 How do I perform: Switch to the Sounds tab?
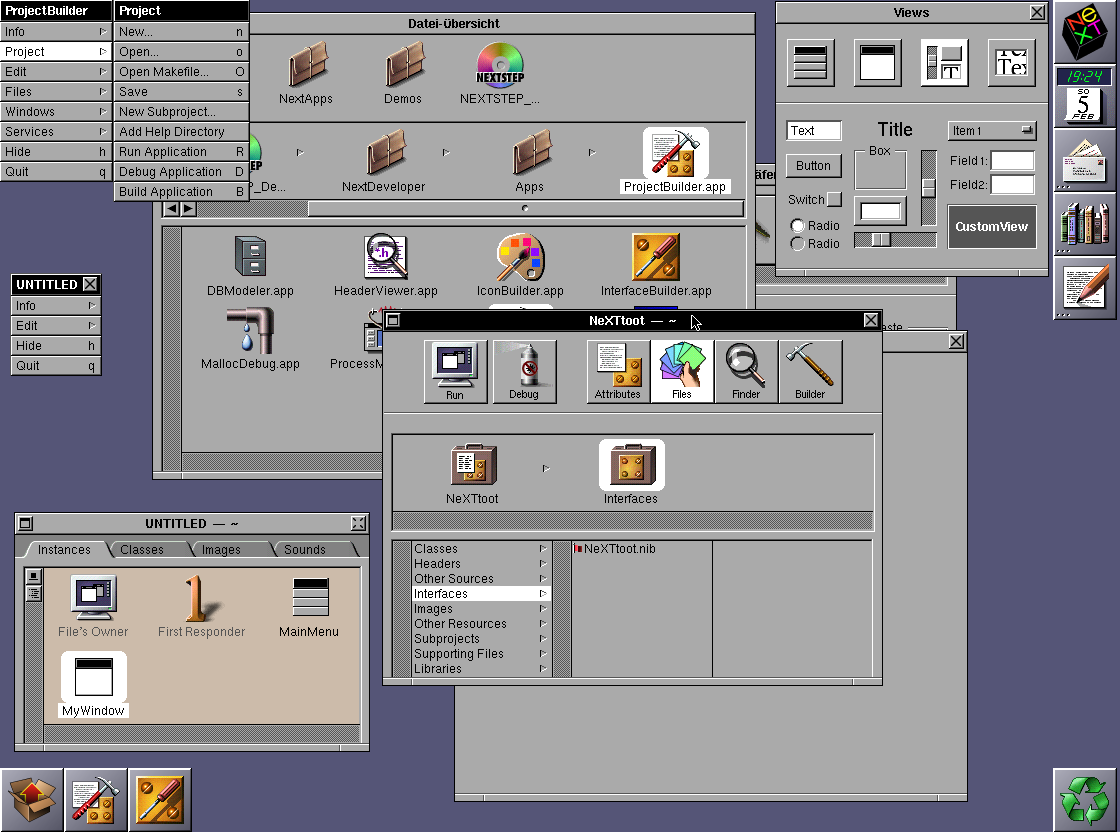point(305,549)
